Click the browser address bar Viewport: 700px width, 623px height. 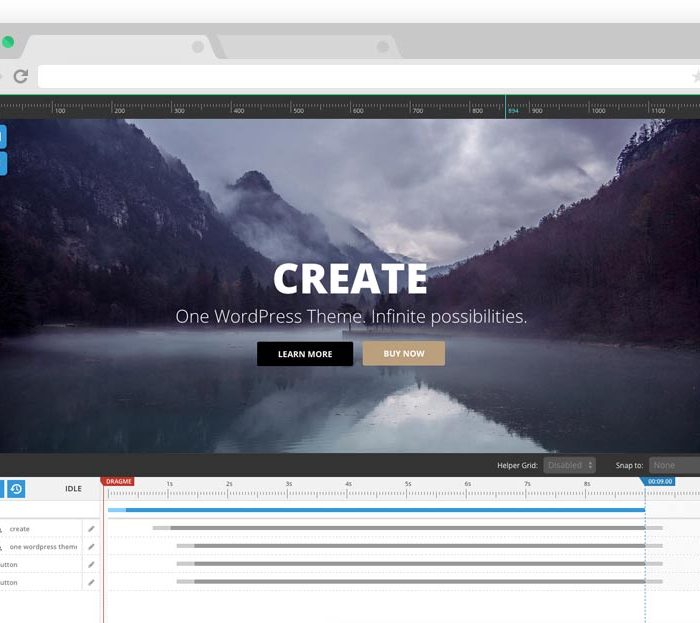369,77
